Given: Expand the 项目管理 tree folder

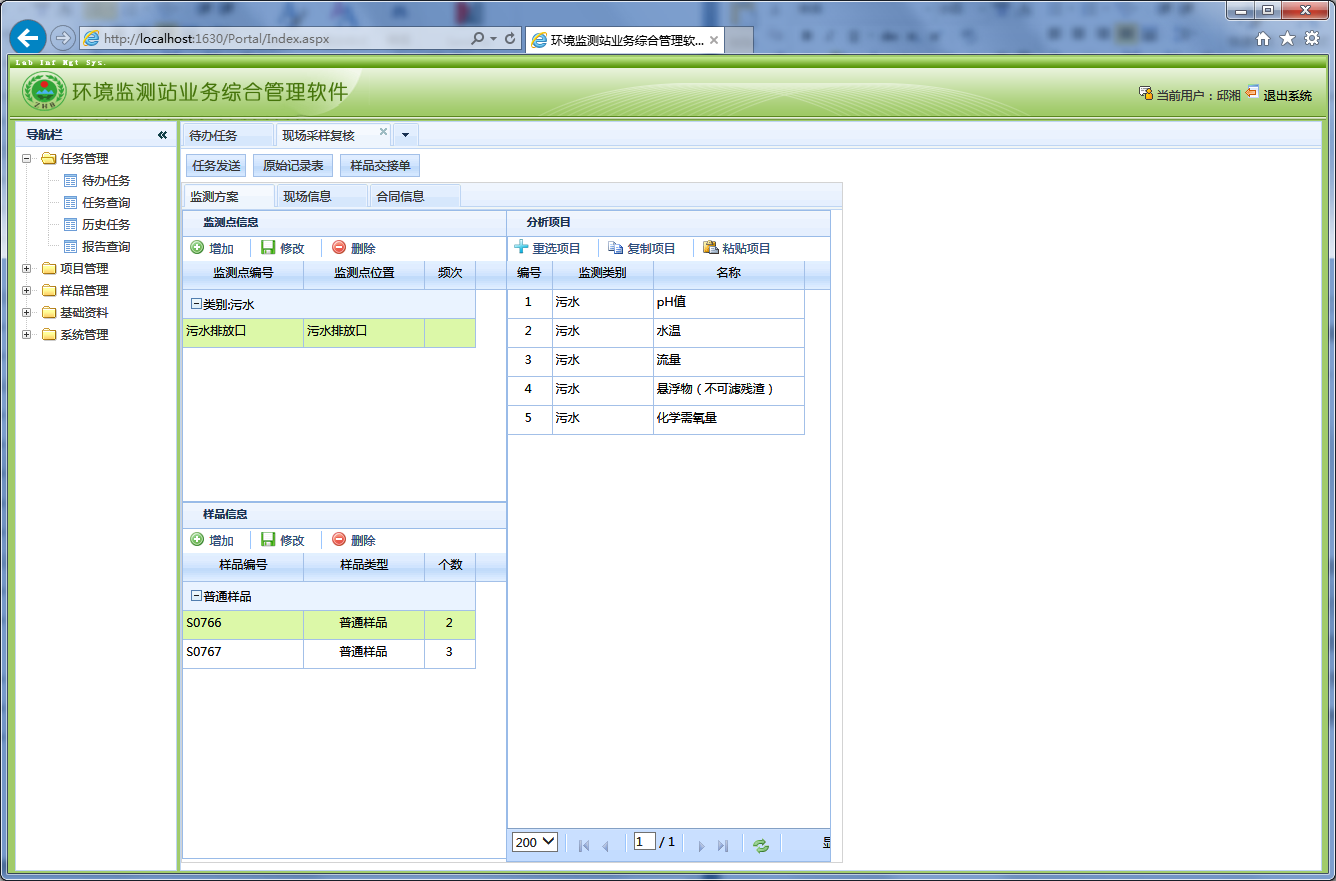Looking at the screenshot, I should pyautogui.click(x=27, y=268).
